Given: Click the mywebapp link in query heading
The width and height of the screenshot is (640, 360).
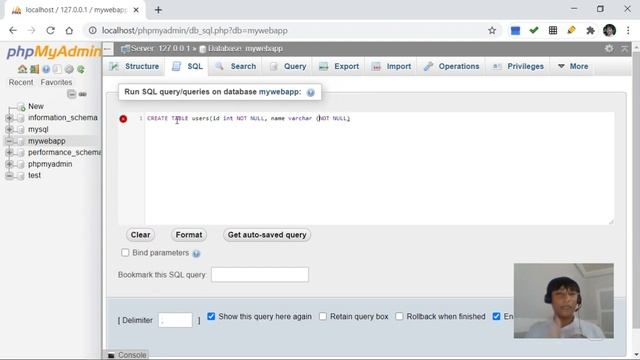Looking at the screenshot, I should [x=280, y=92].
